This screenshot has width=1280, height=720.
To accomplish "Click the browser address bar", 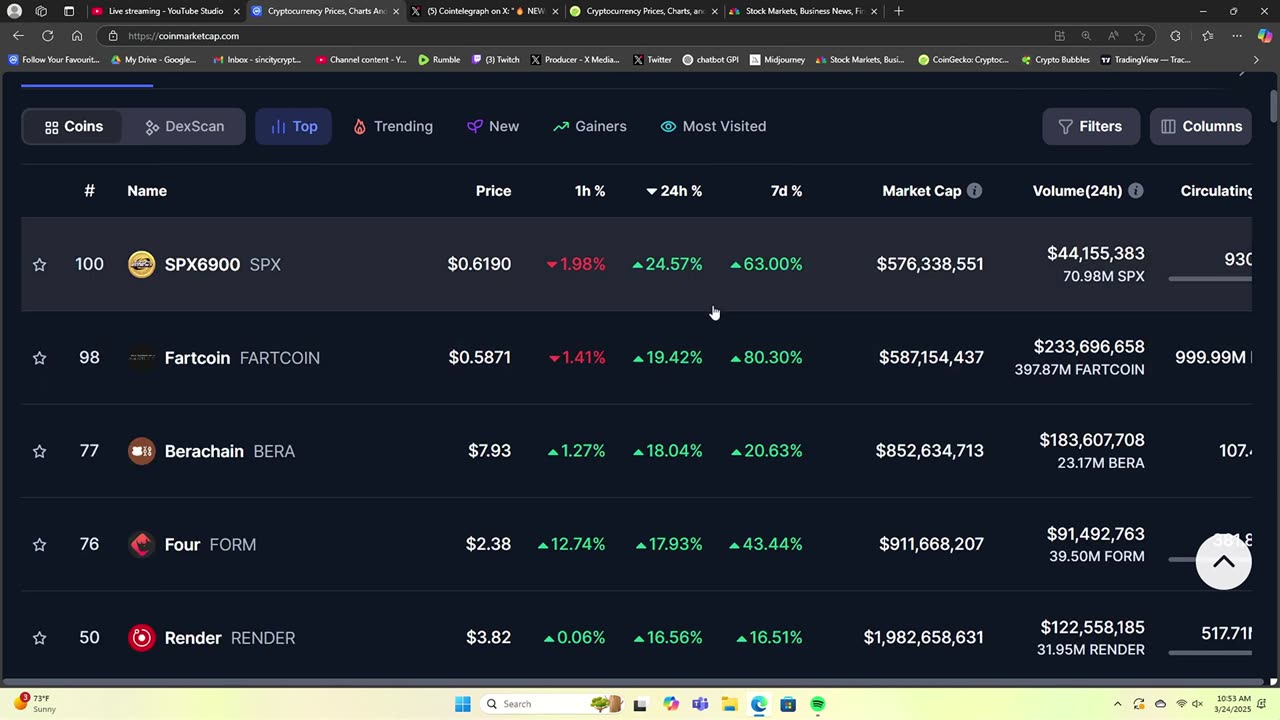I will pyautogui.click(x=570, y=36).
